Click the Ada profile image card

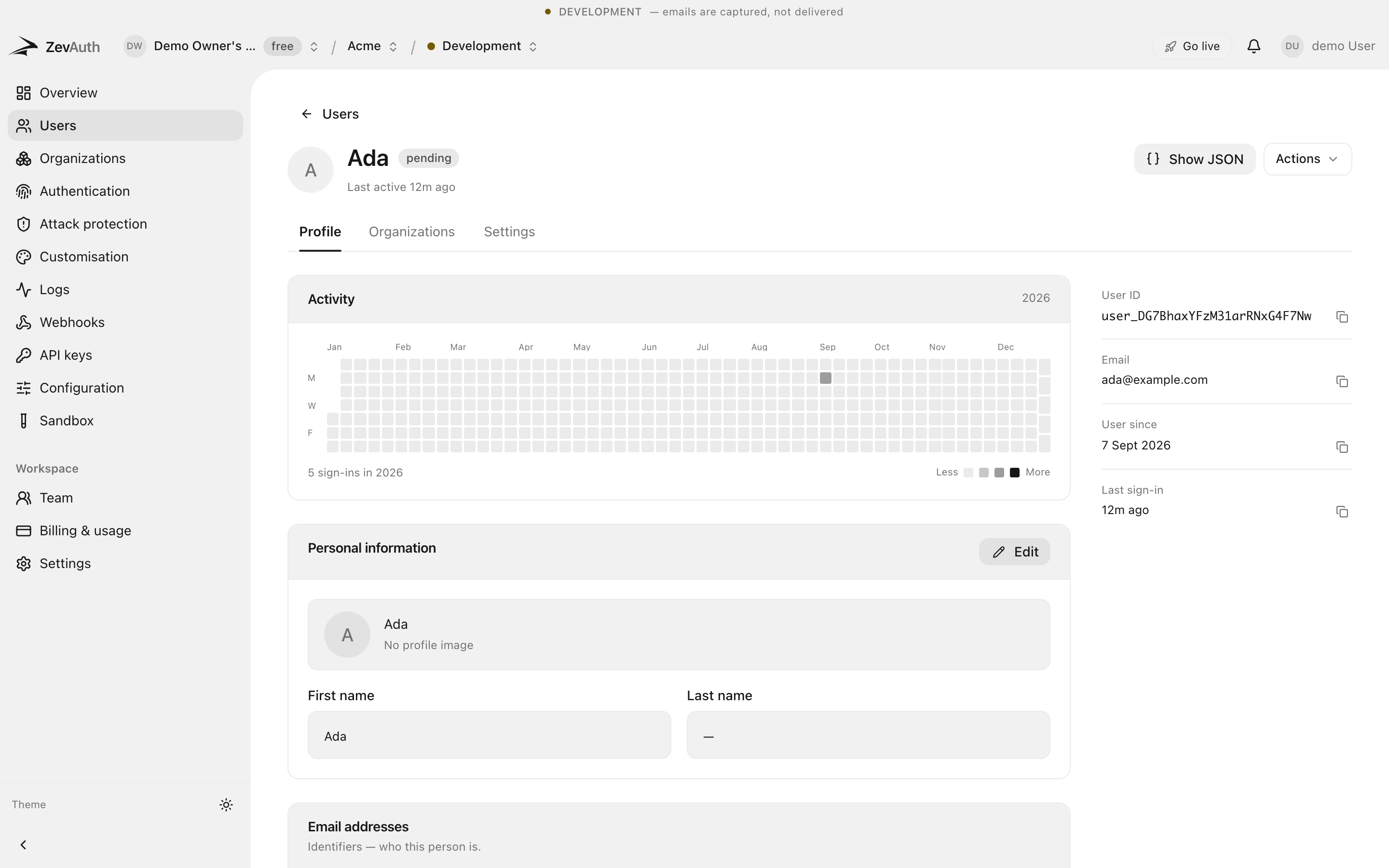click(679, 634)
